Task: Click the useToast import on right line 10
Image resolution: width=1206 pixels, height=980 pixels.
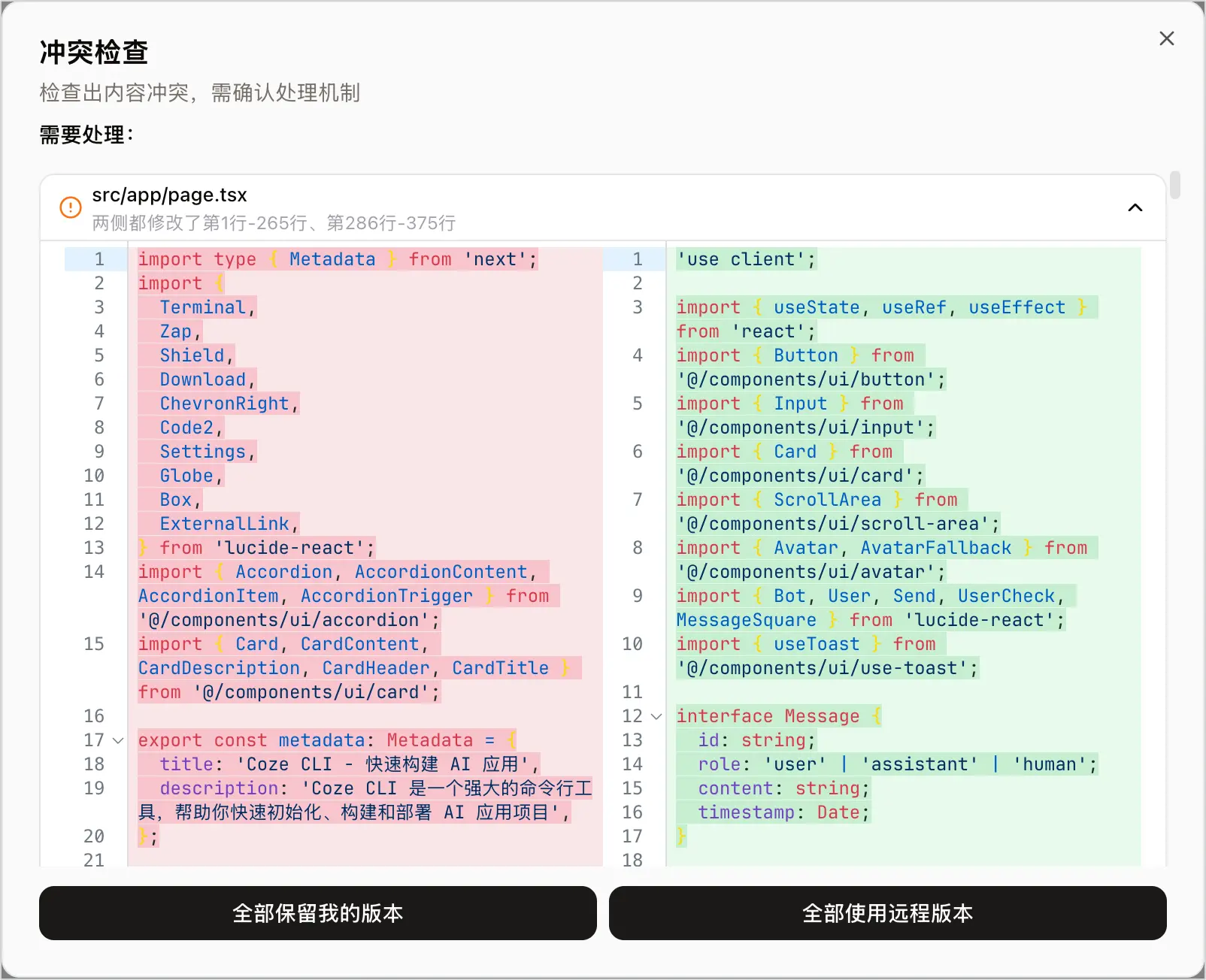Action: [x=817, y=644]
